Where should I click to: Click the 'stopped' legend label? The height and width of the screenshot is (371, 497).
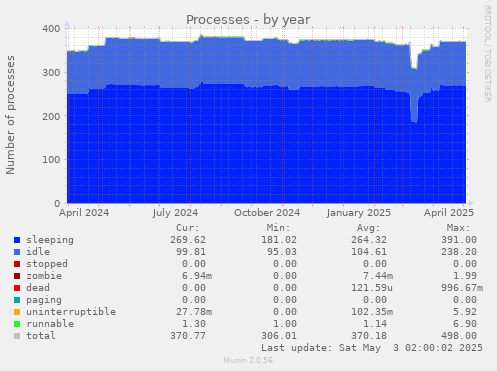pos(47,264)
